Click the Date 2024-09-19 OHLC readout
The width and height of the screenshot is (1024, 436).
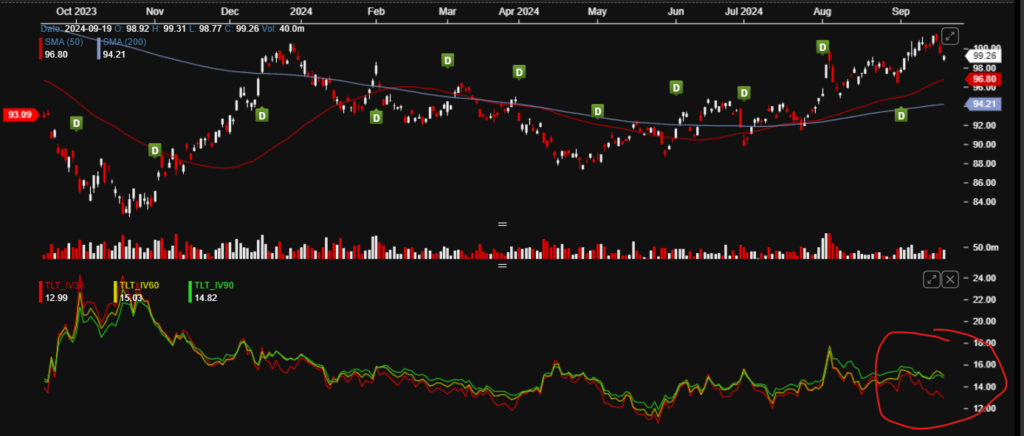[x=172, y=29]
